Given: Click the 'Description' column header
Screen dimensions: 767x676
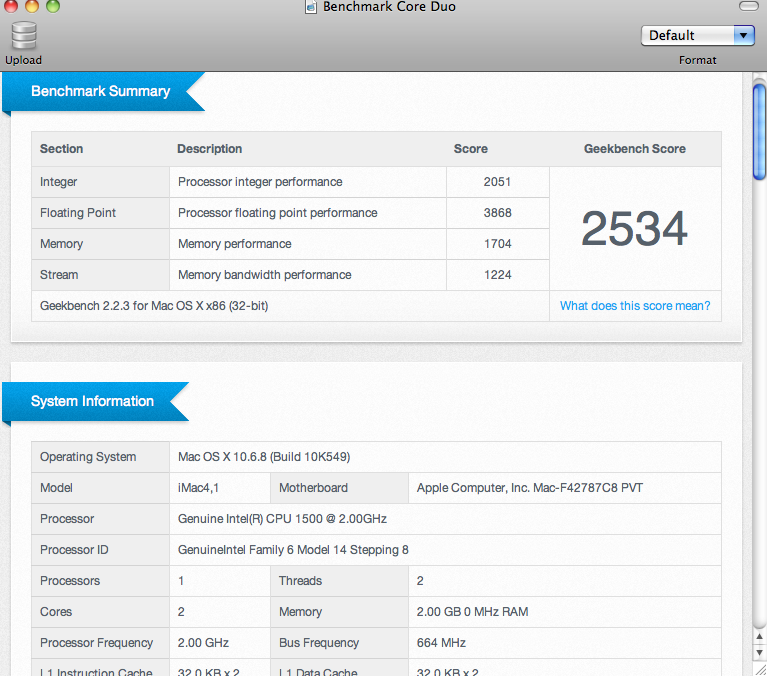Looking at the screenshot, I should tap(209, 149).
